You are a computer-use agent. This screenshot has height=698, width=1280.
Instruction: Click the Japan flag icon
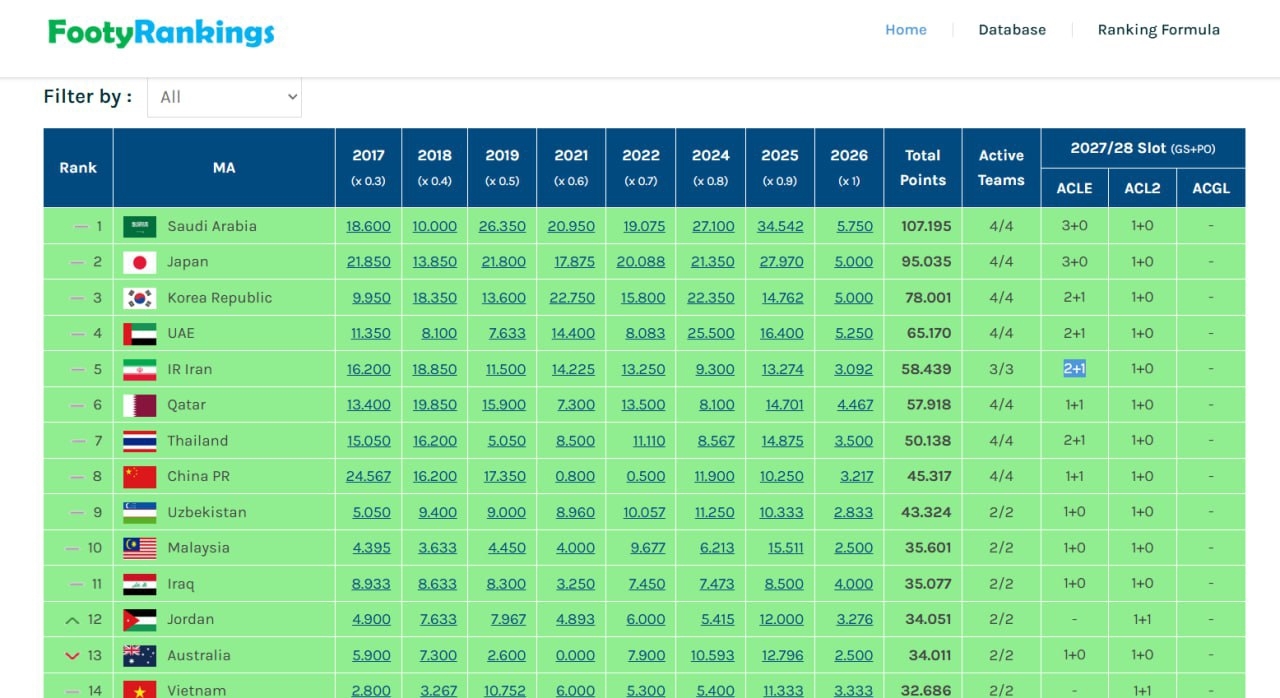pyautogui.click(x=139, y=262)
